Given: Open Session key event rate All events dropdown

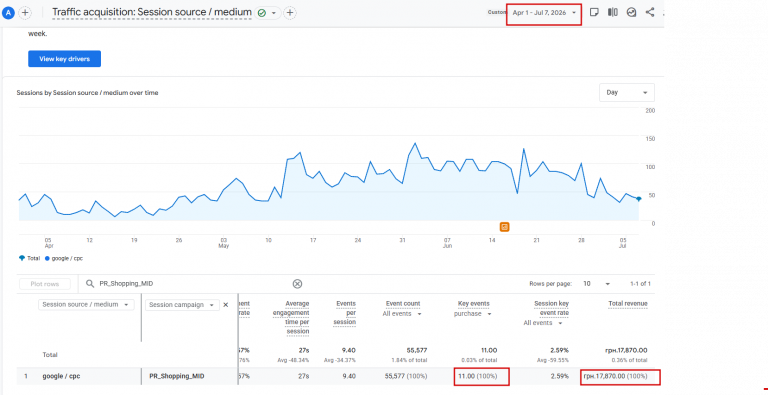Looking at the screenshot, I should point(544,323).
